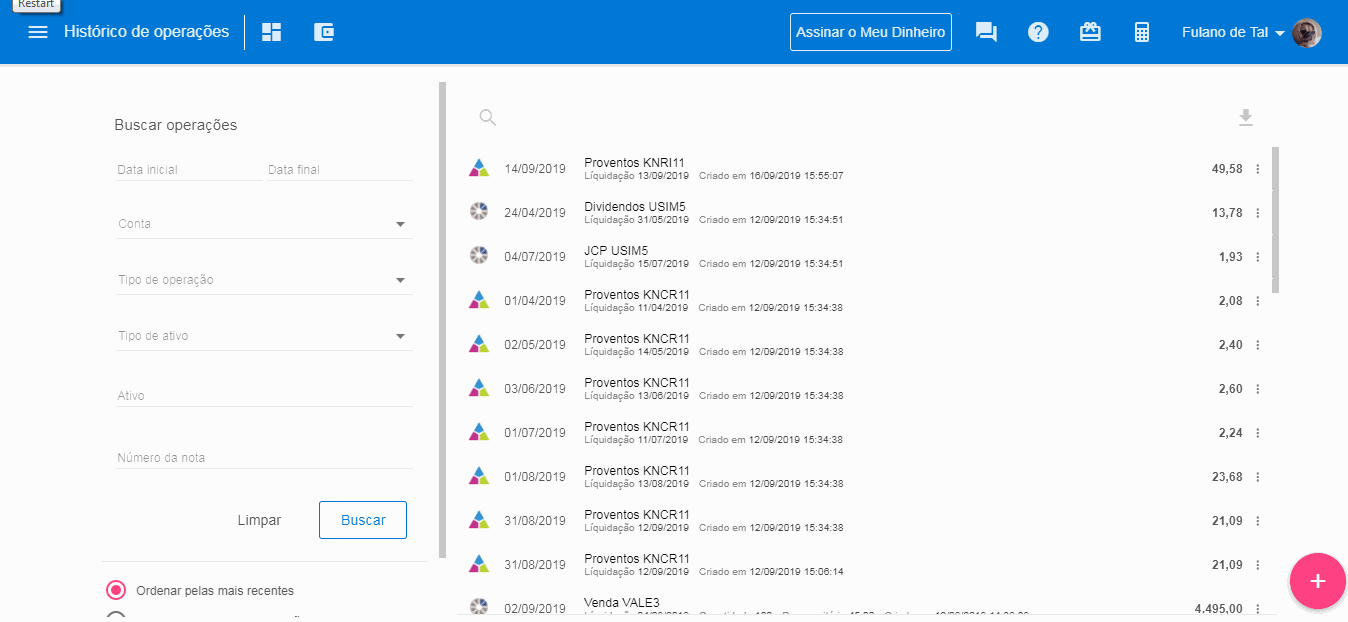The height and width of the screenshot is (622, 1348).
Task: Open the calculator icon
Action: point(1142,32)
